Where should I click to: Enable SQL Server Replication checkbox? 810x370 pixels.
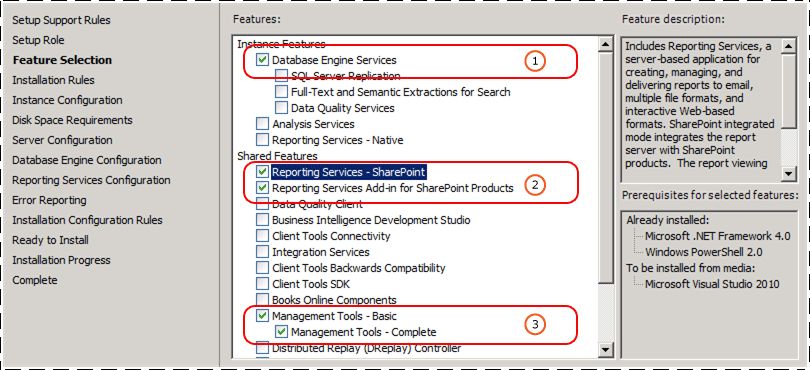[x=281, y=76]
